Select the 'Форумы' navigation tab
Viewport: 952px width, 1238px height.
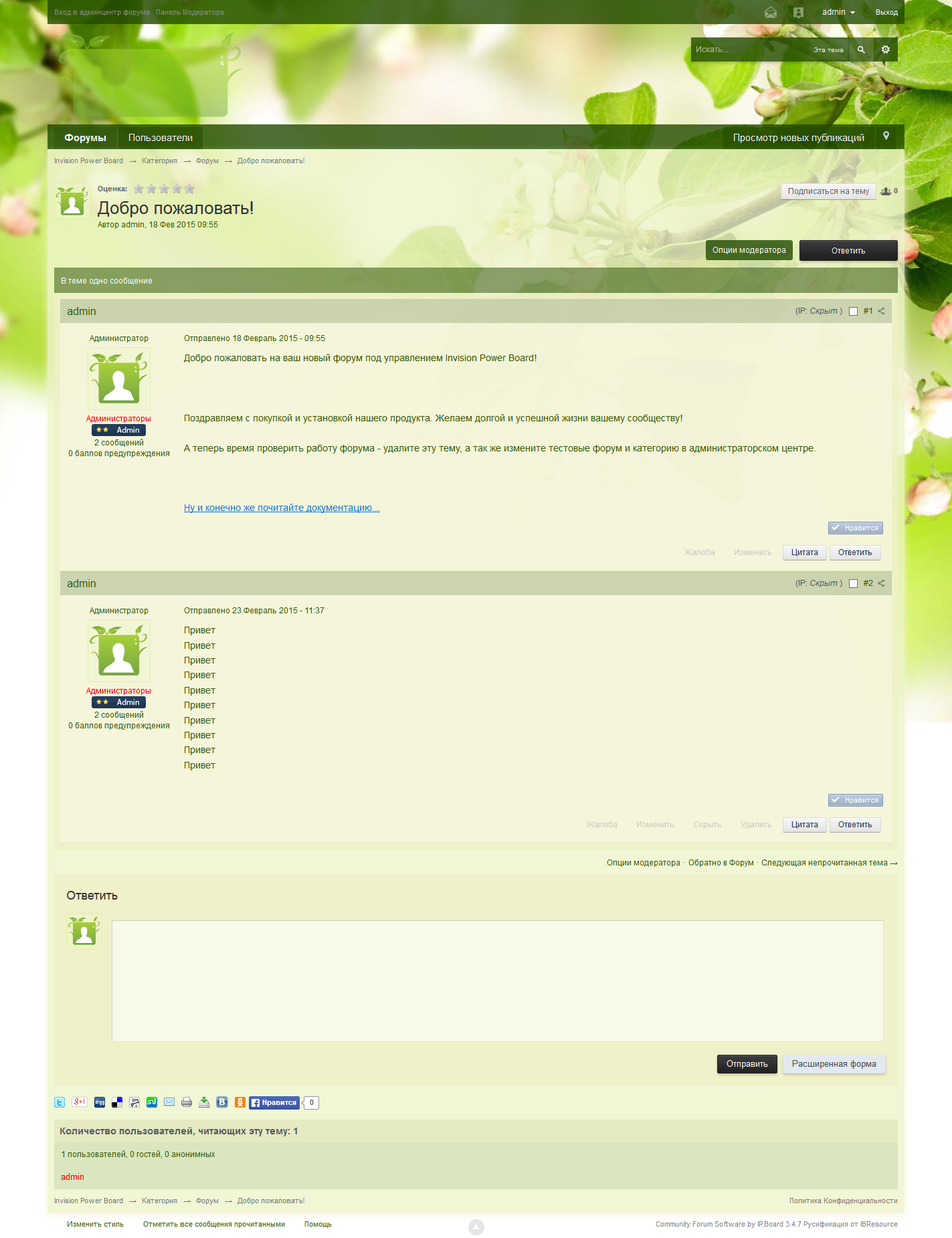click(x=85, y=138)
